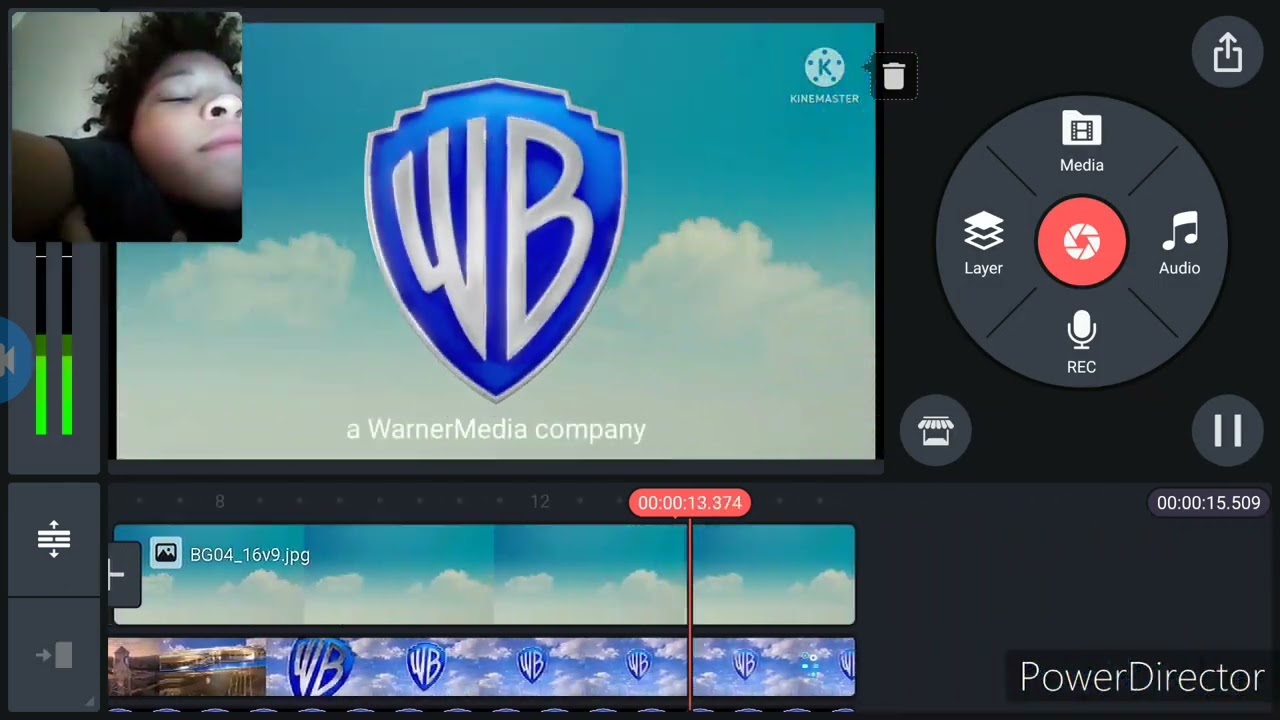Jump to end of clip
Screen dimensions: 1280x720
54,656
